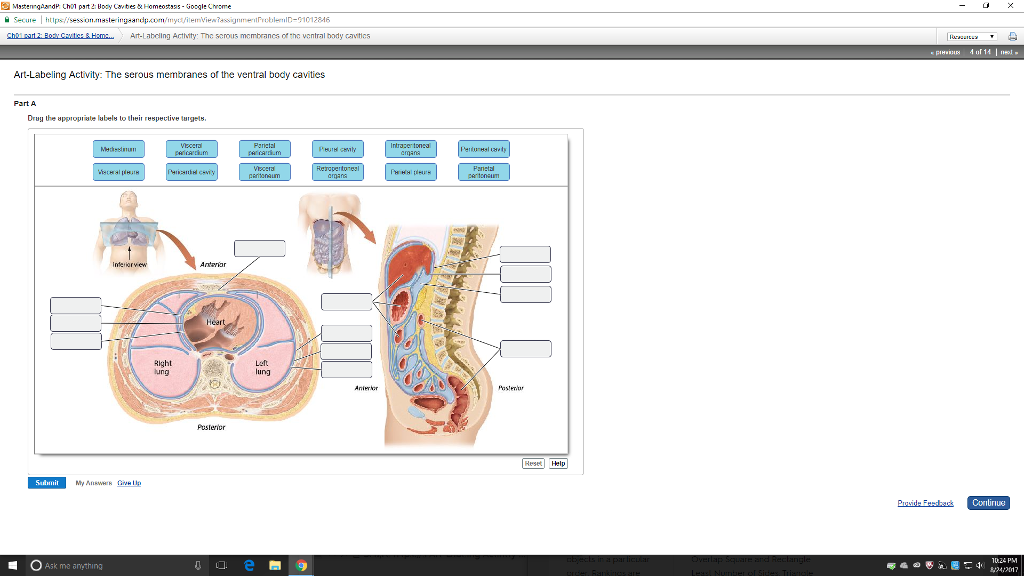Click the Cortana microphone icon
This screenshot has width=1024, height=576.
[196, 565]
